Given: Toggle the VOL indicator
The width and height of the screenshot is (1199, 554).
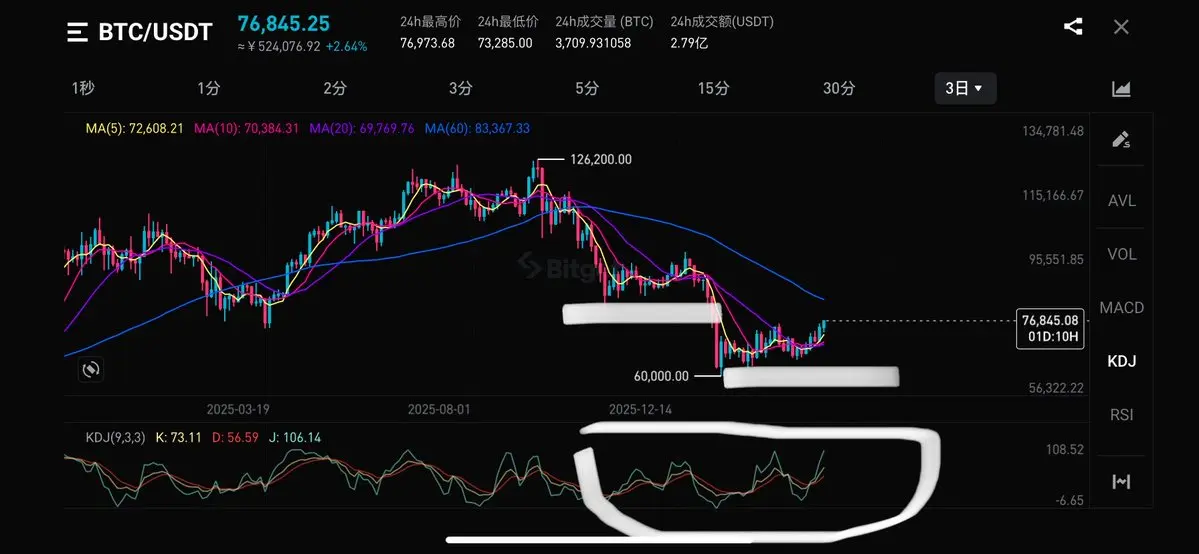Looking at the screenshot, I should [1122, 254].
